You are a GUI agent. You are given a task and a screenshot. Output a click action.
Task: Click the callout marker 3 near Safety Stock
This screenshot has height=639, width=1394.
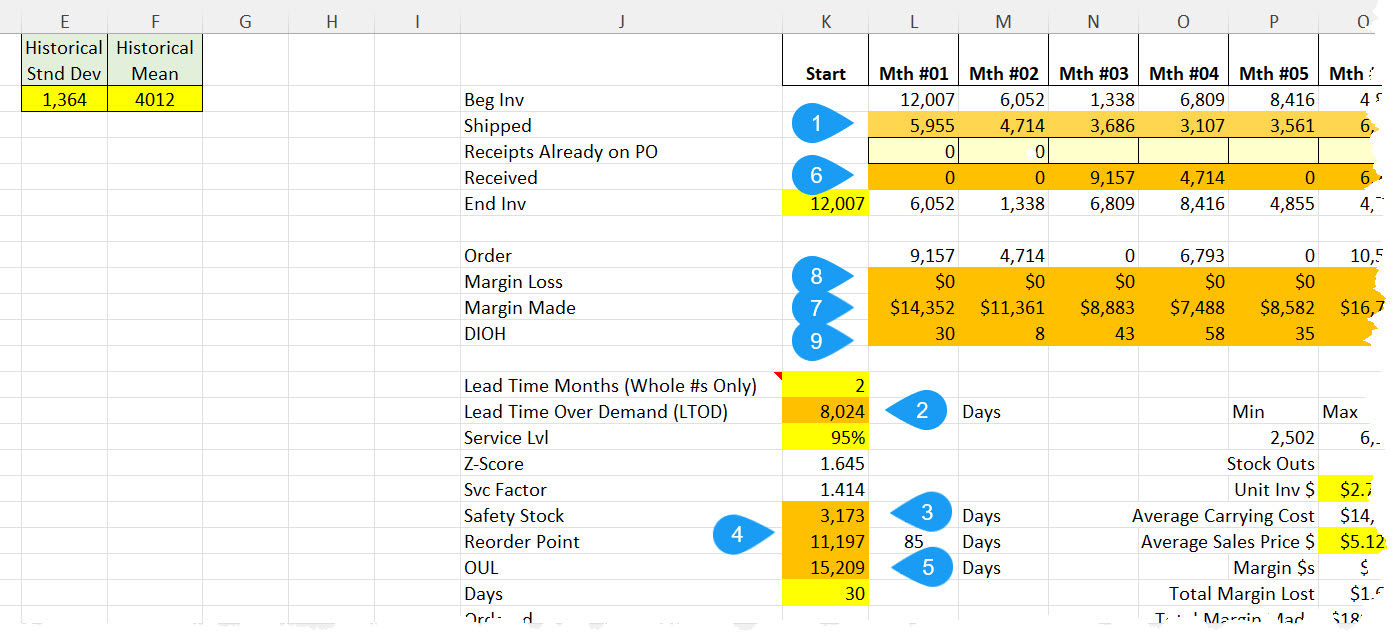point(926,512)
